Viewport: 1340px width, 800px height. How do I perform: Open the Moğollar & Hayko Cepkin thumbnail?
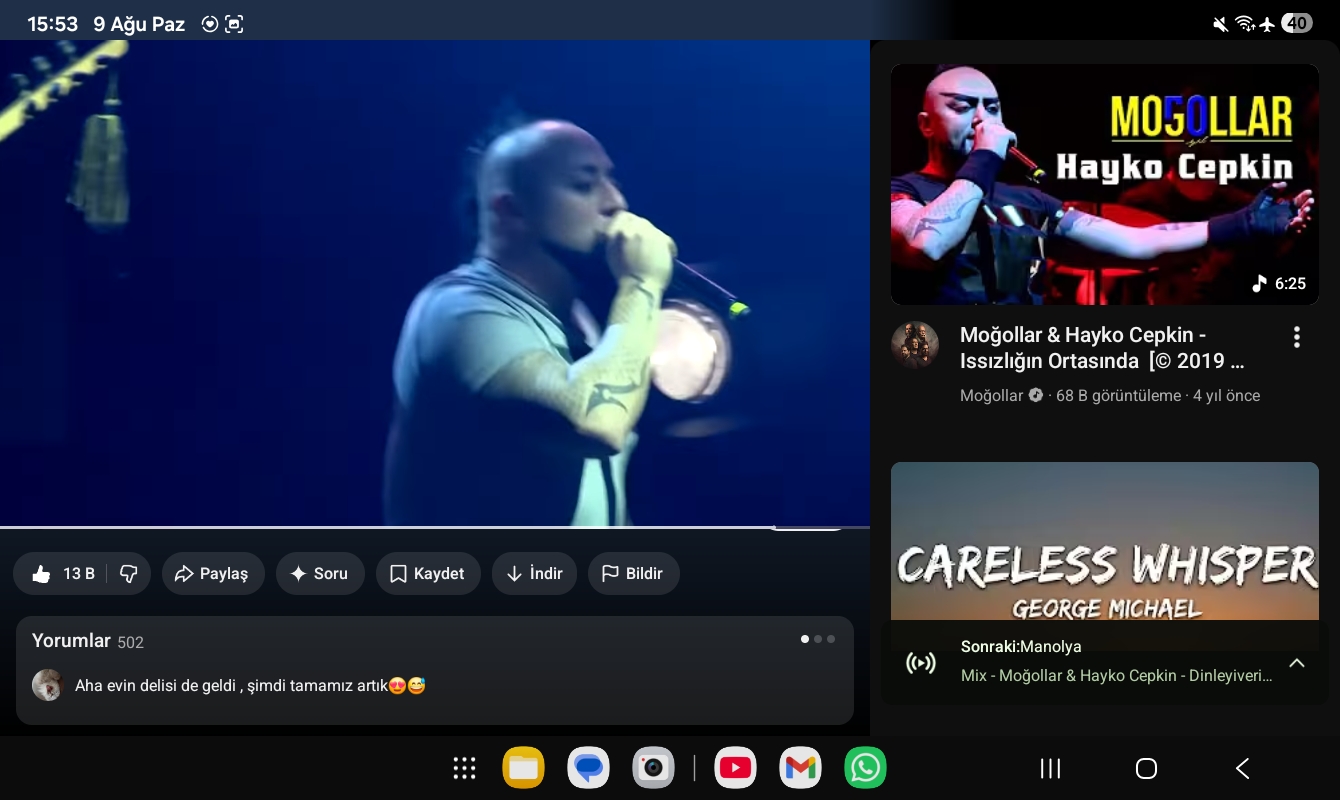point(1105,184)
